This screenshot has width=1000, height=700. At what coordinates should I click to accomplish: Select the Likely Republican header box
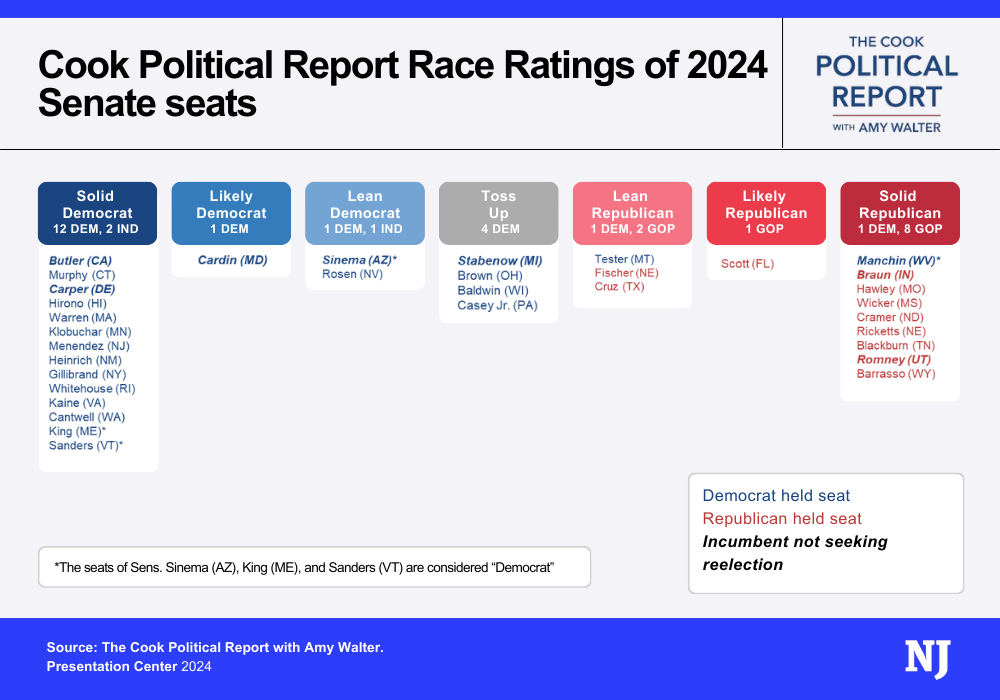click(766, 213)
